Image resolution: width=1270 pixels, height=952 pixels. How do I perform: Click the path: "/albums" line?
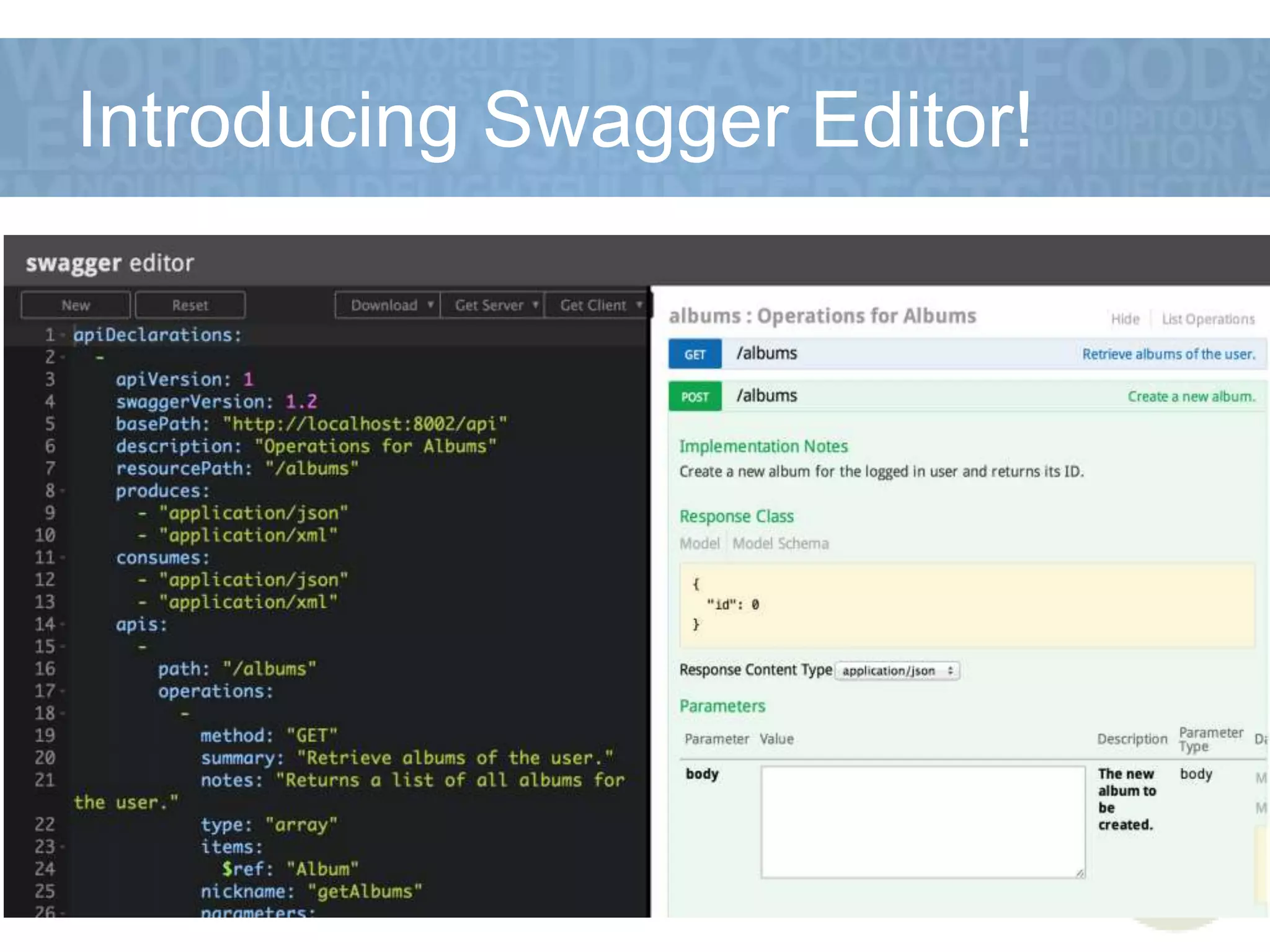point(237,669)
